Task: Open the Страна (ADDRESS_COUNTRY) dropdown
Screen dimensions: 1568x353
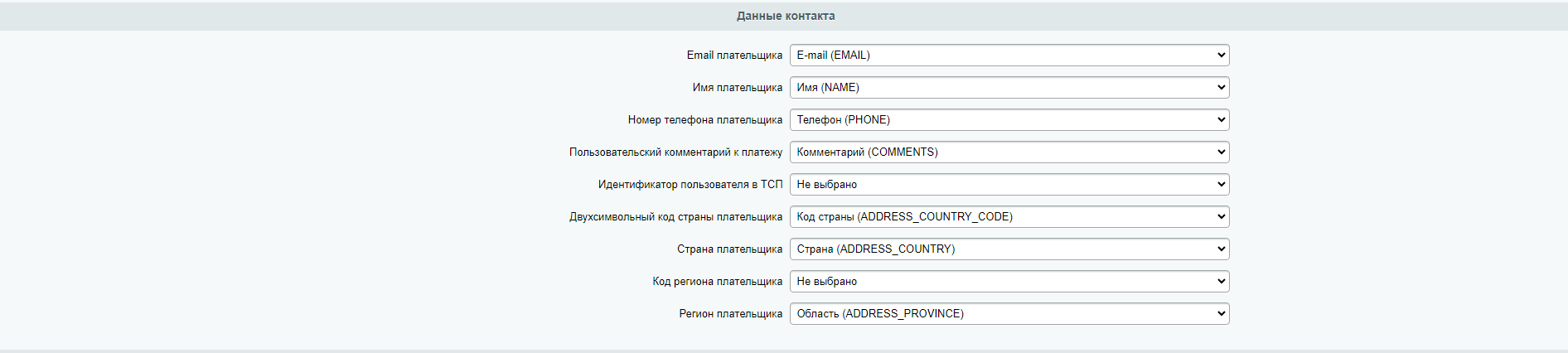Action: (1009, 249)
